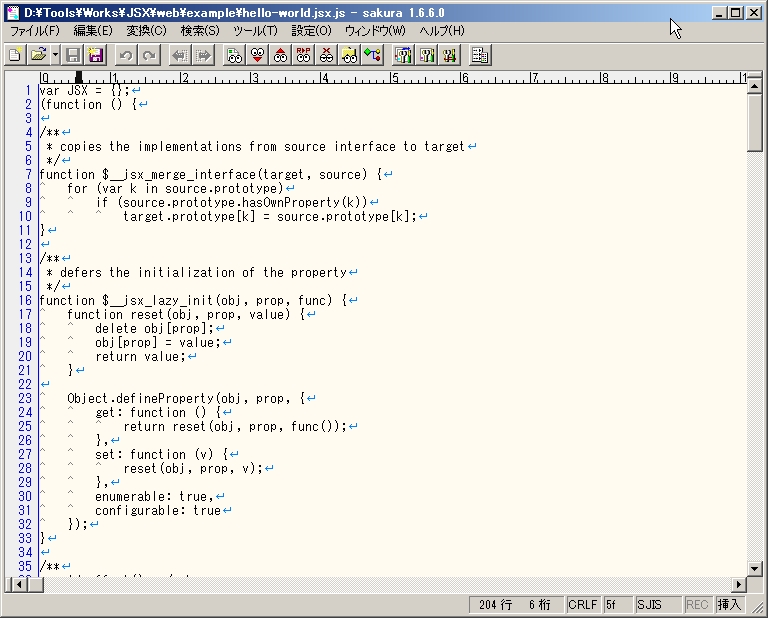This screenshot has height=618, width=768.
Task: Open the ツール(T) menu
Action: [x=255, y=31]
